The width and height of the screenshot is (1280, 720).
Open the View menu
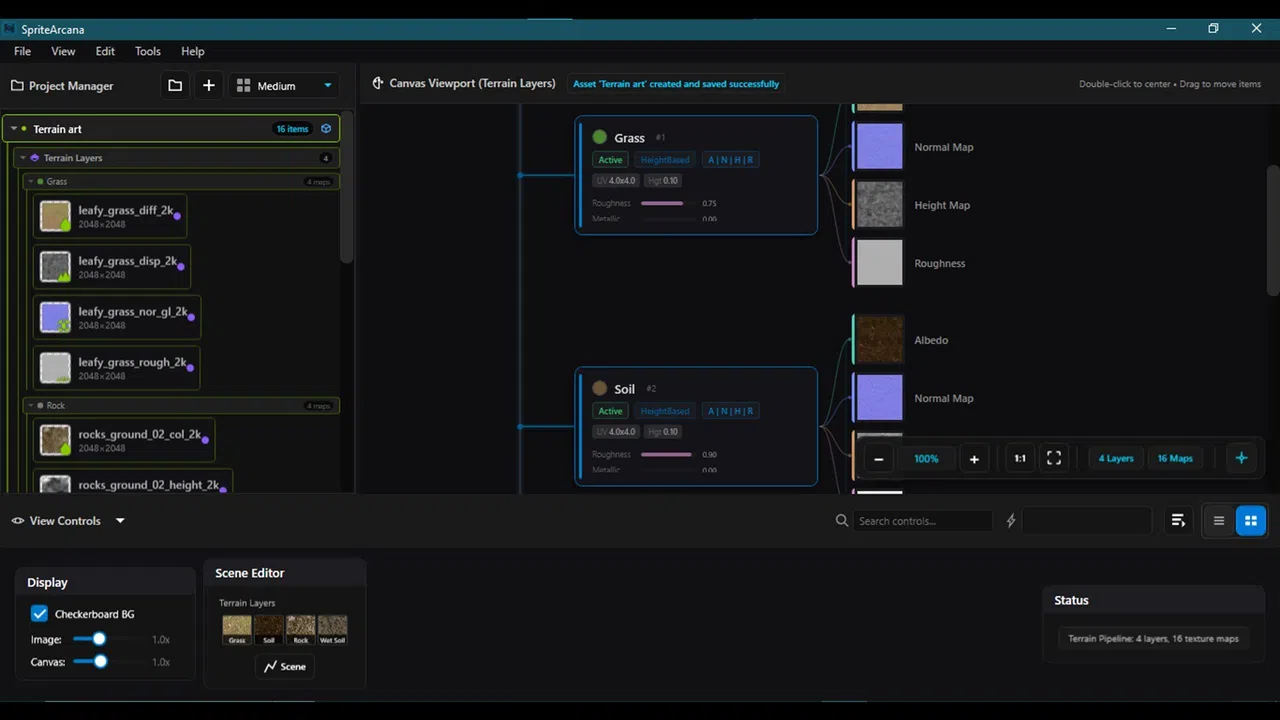point(63,51)
